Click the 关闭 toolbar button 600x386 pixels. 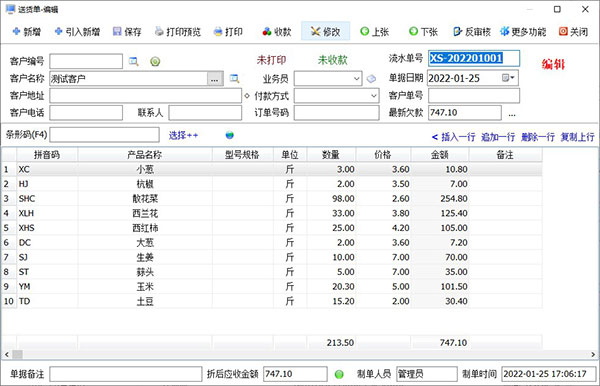[573, 32]
